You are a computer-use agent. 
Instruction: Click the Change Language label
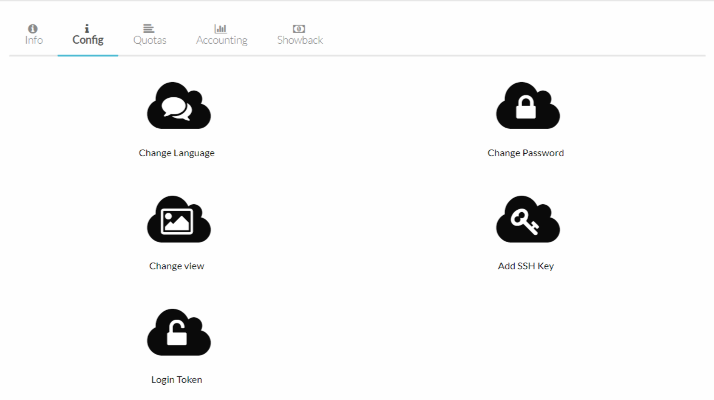[177, 153]
